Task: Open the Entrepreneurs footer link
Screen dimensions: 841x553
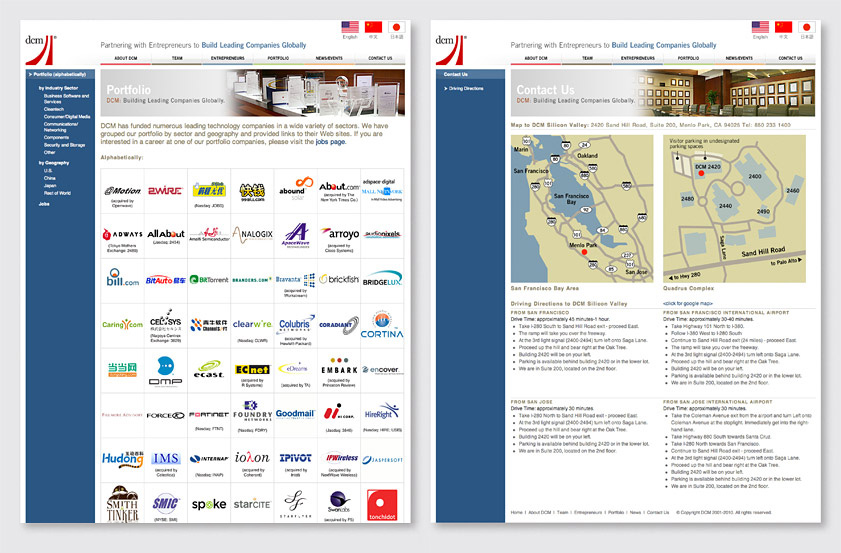Action: [x=588, y=512]
